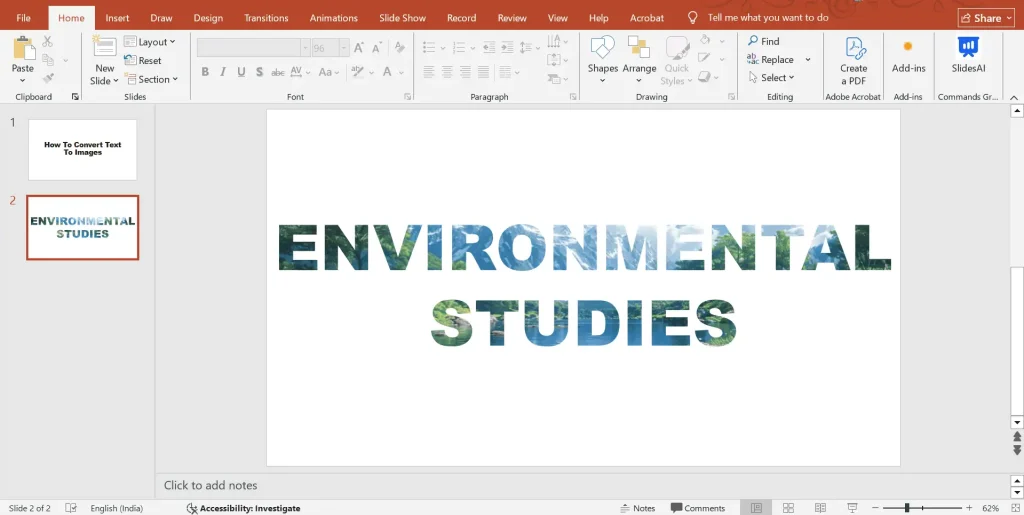1024x515 pixels.
Task: Open Change Case Aa dropdown
Action: pyautogui.click(x=328, y=72)
